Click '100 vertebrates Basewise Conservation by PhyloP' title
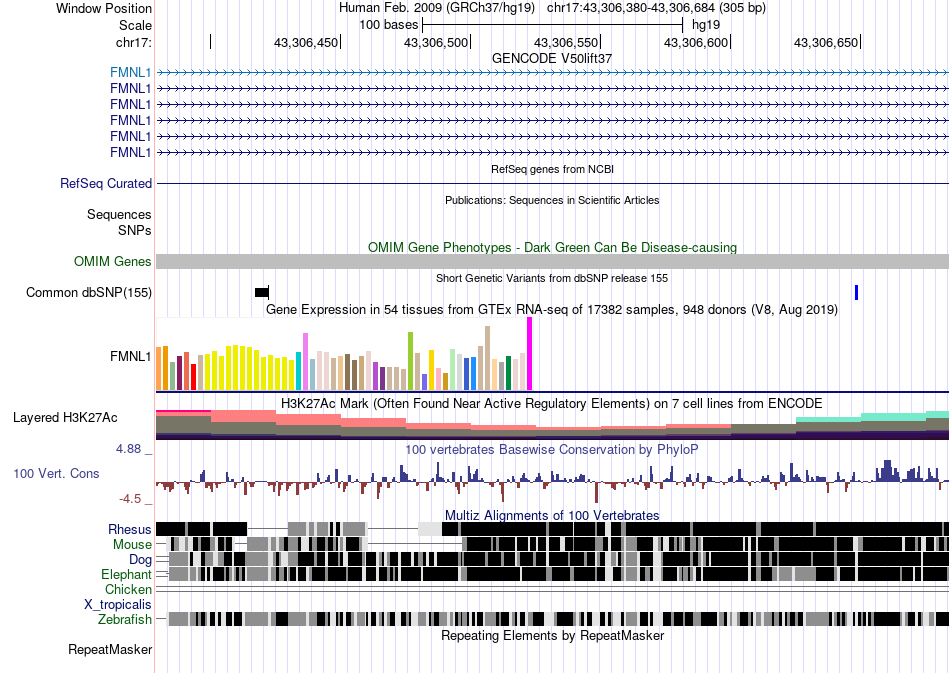The height and width of the screenshot is (673, 950). pyautogui.click(x=552, y=449)
